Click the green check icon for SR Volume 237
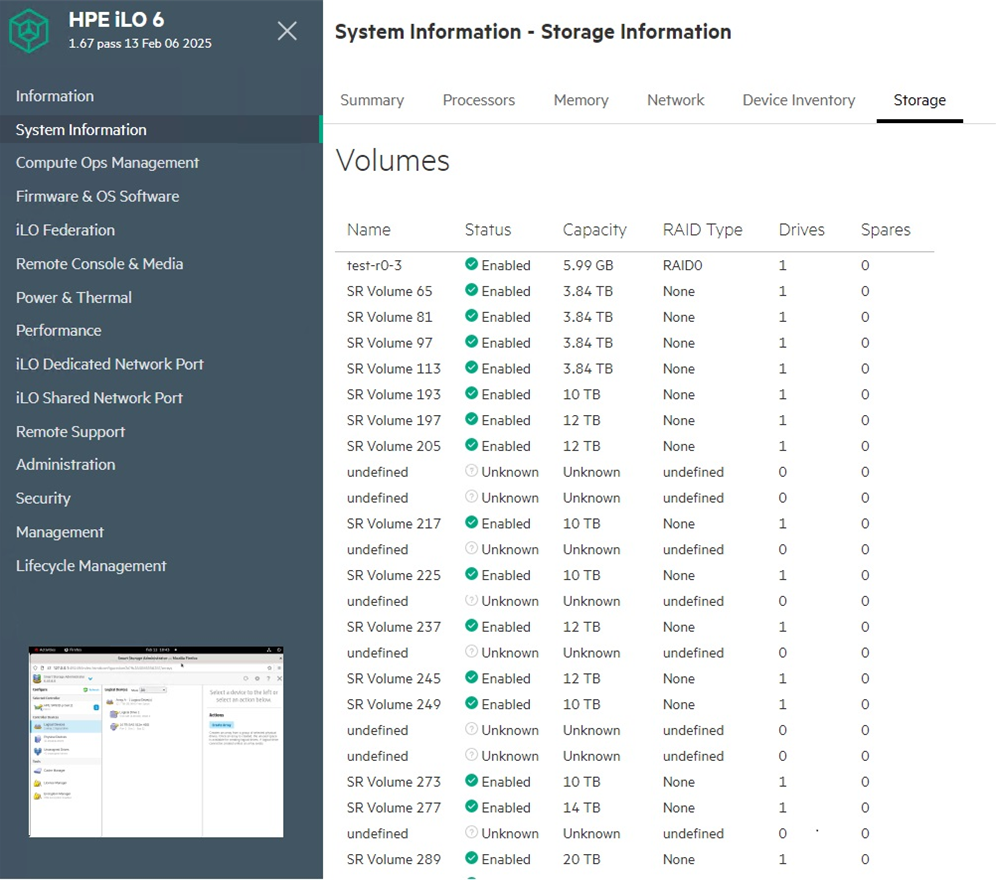The width and height of the screenshot is (996, 882). click(x=471, y=625)
